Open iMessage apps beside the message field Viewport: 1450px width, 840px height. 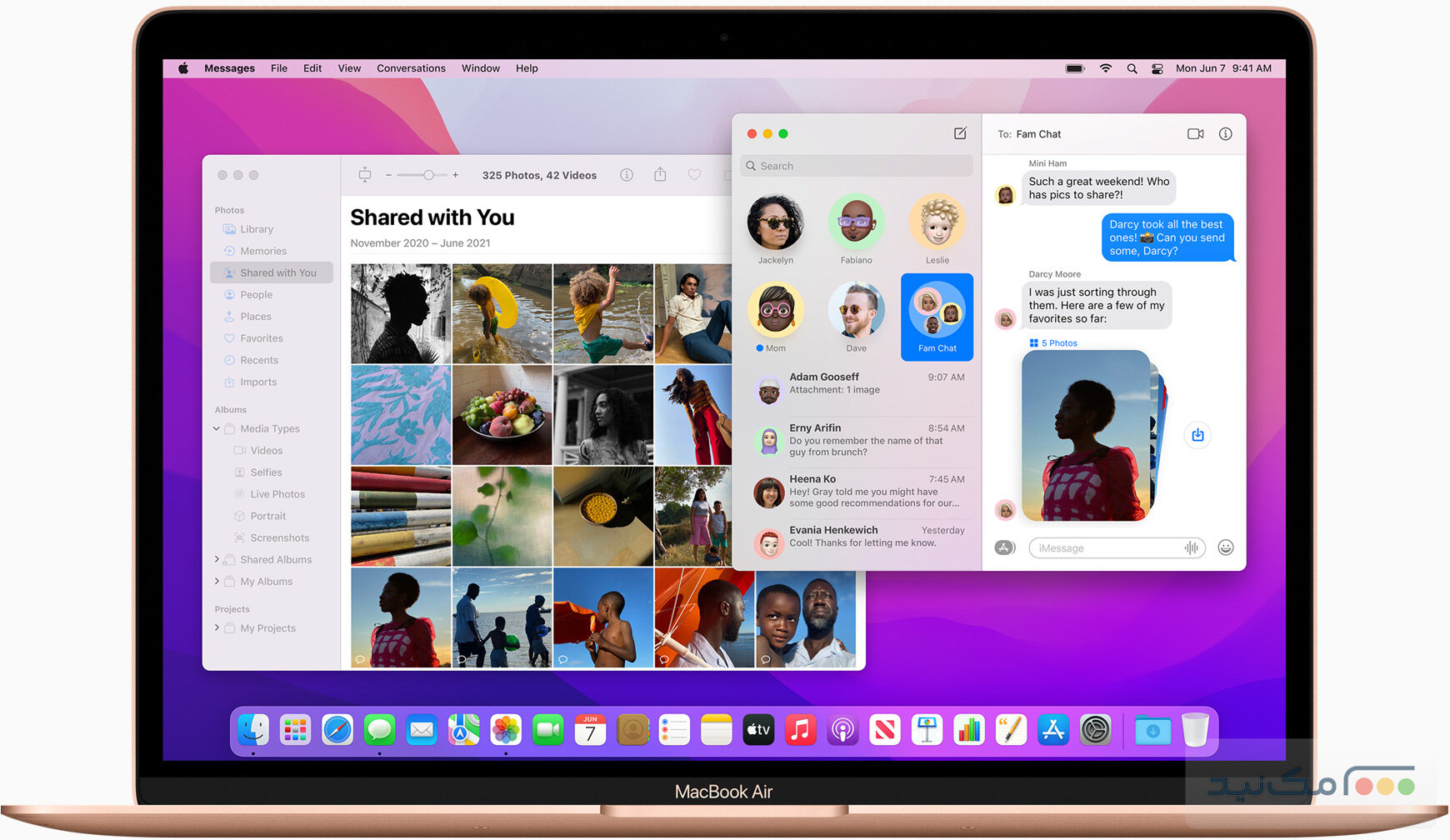click(1004, 547)
